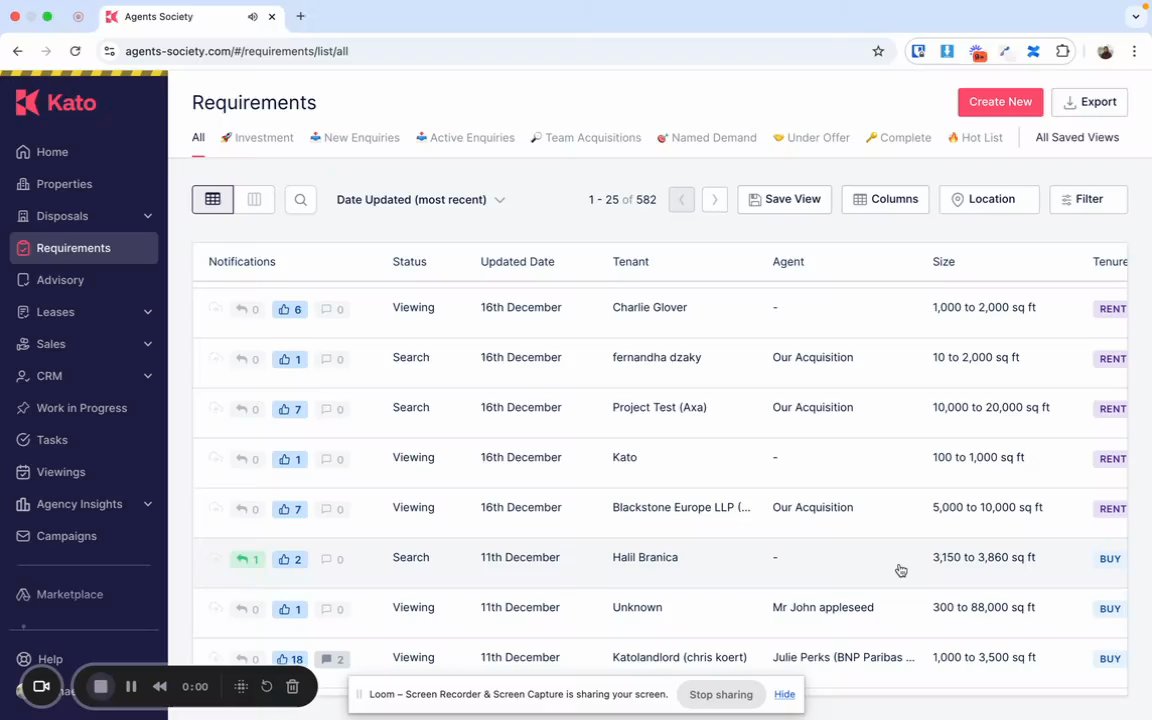Open a new browser tab
The height and width of the screenshot is (720, 1152).
300,16
